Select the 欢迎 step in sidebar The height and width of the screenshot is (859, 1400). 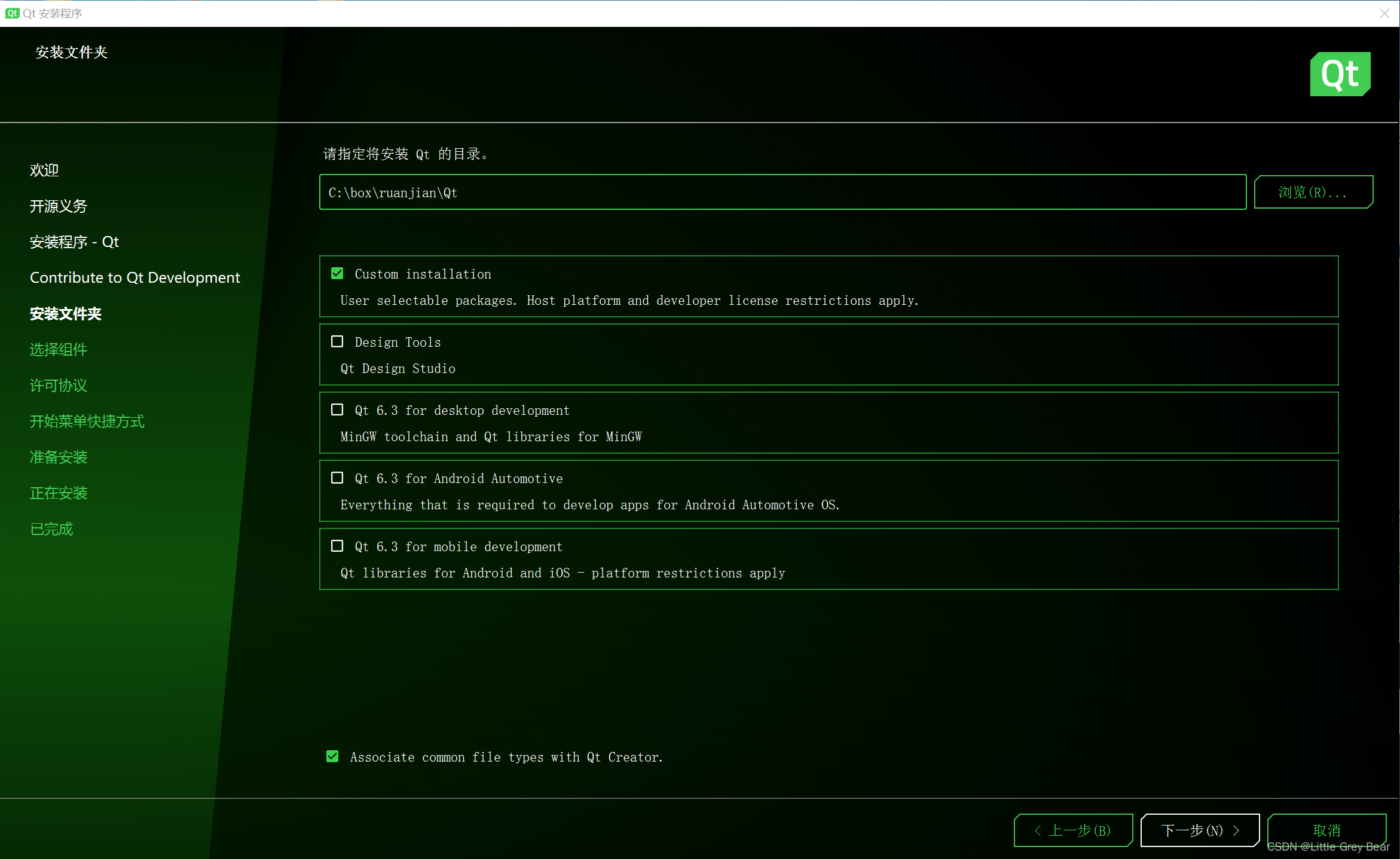tap(44, 170)
